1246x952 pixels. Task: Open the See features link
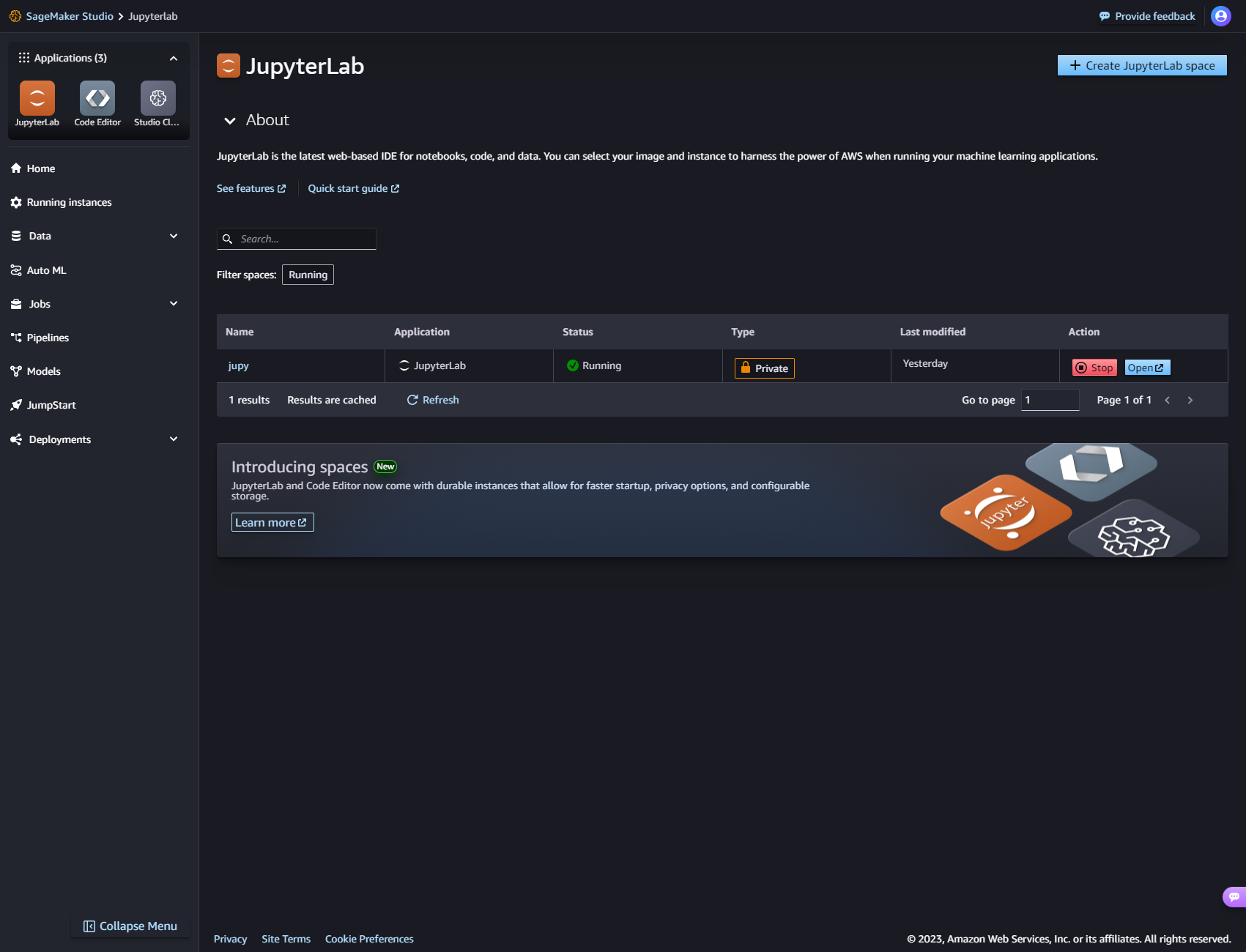click(251, 188)
